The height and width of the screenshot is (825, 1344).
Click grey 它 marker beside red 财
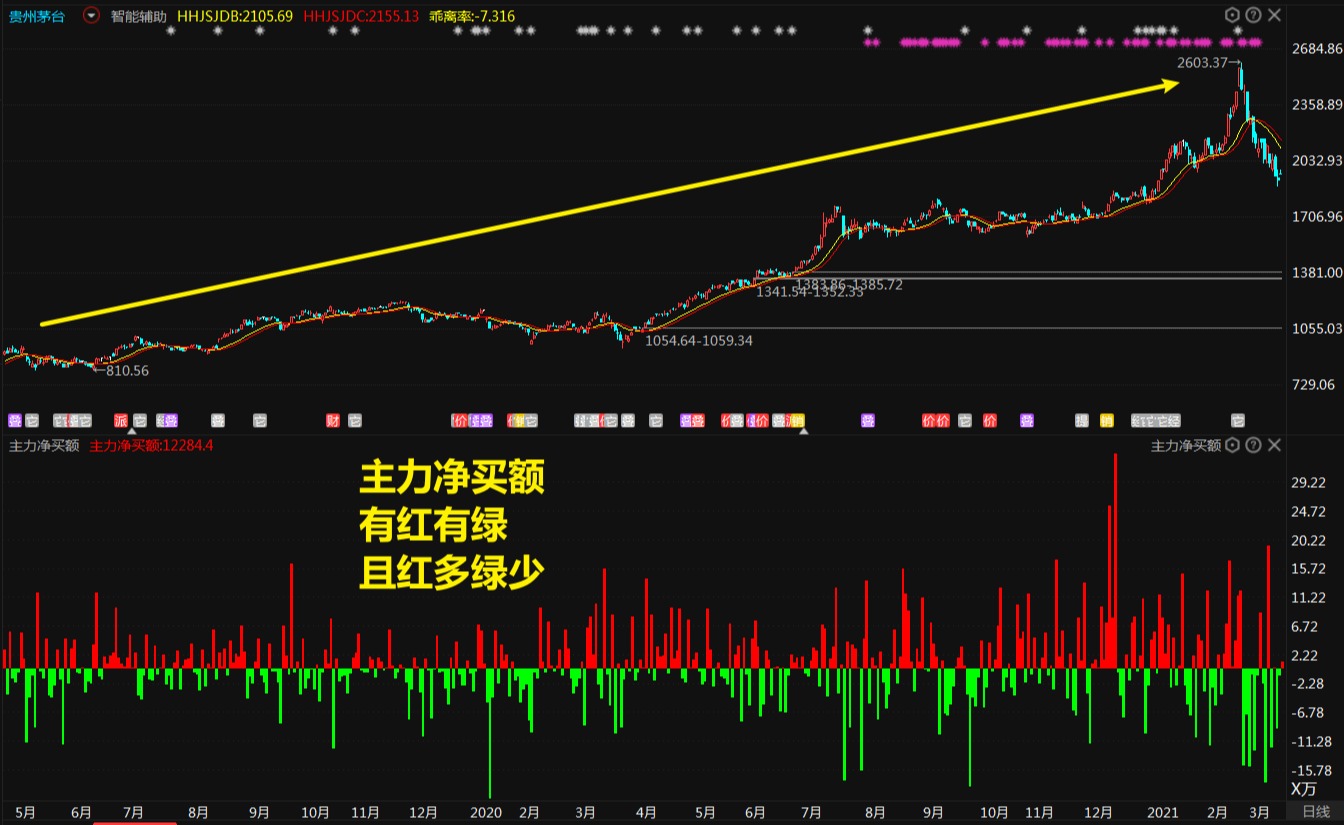tap(355, 421)
